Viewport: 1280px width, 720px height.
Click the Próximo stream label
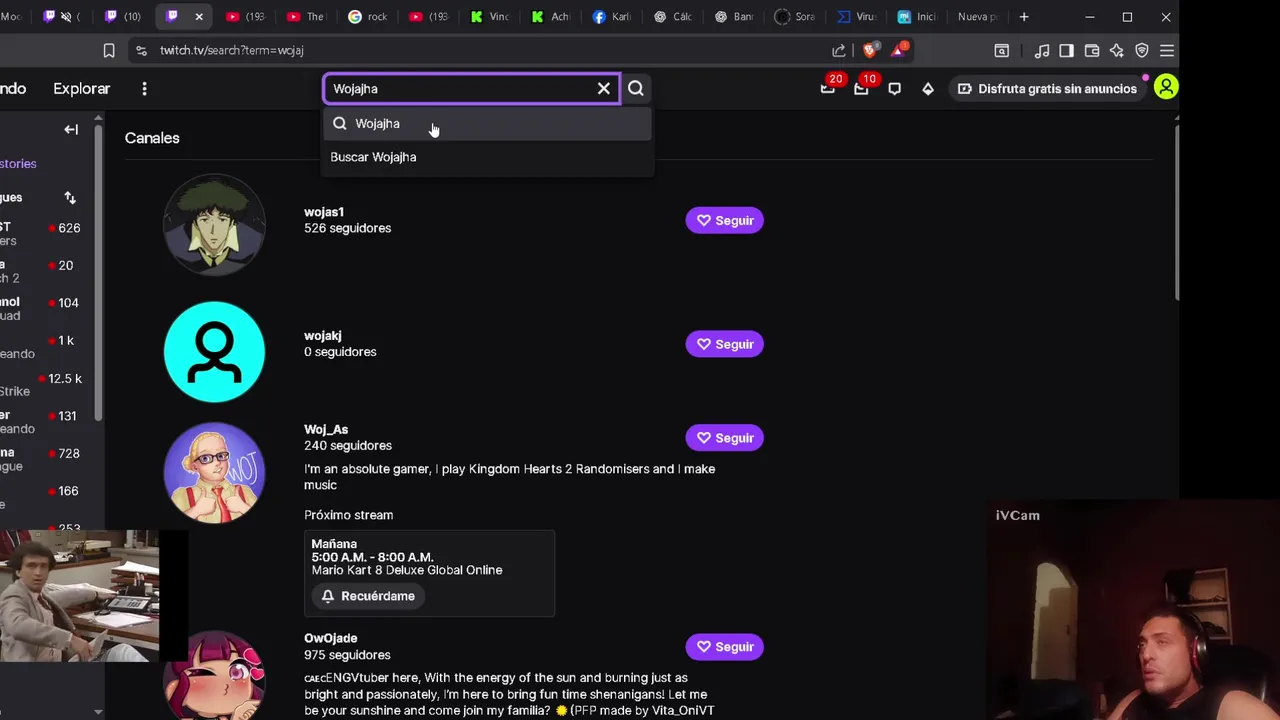coord(348,515)
